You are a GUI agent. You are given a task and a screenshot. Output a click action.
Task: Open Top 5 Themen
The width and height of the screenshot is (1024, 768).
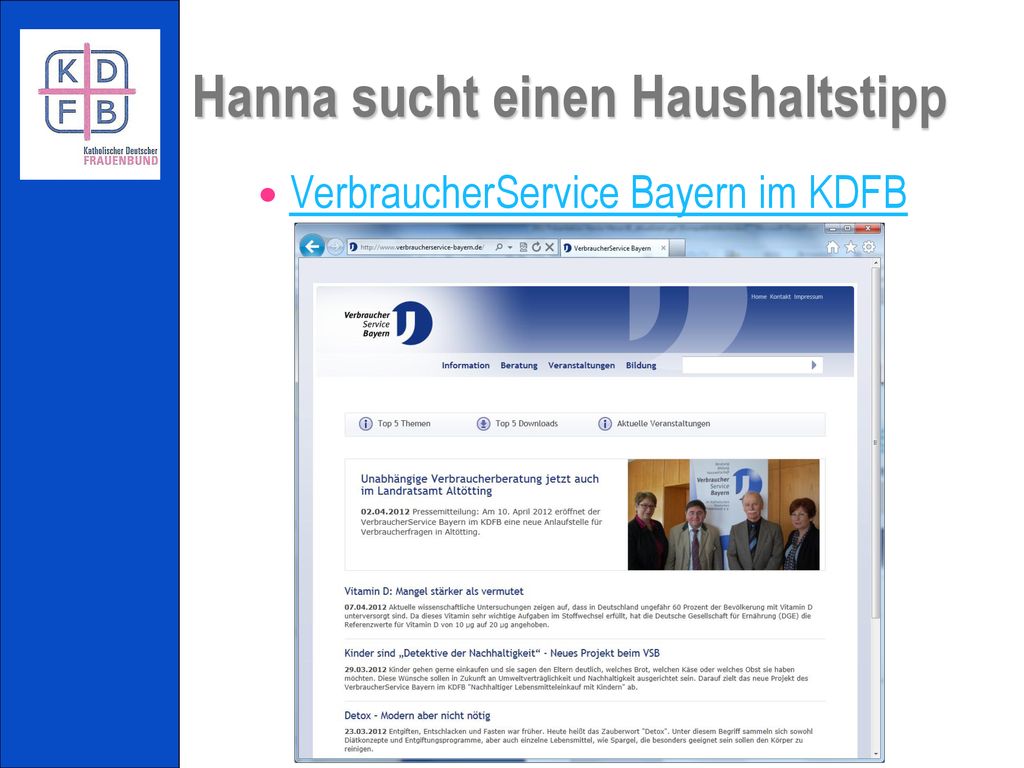pyautogui.click(x=404, y=424)
